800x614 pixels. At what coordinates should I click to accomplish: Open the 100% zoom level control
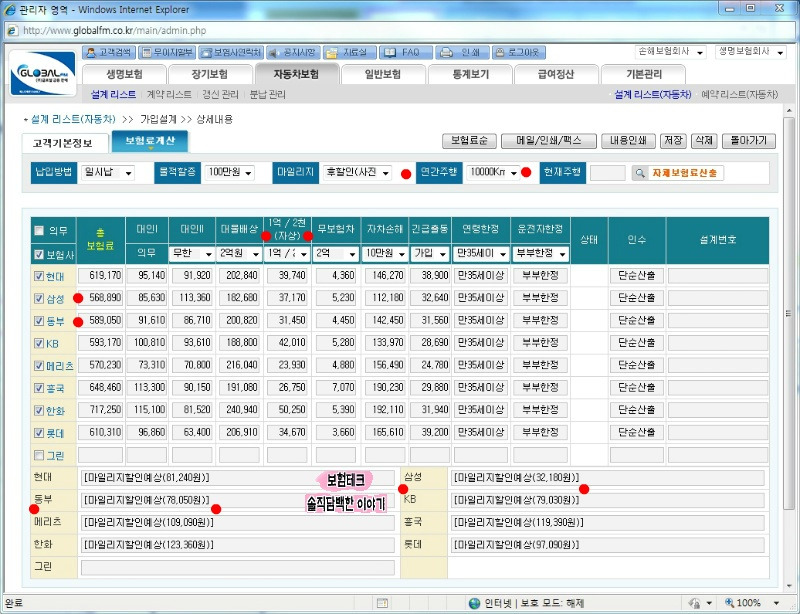tap(754, 603)
